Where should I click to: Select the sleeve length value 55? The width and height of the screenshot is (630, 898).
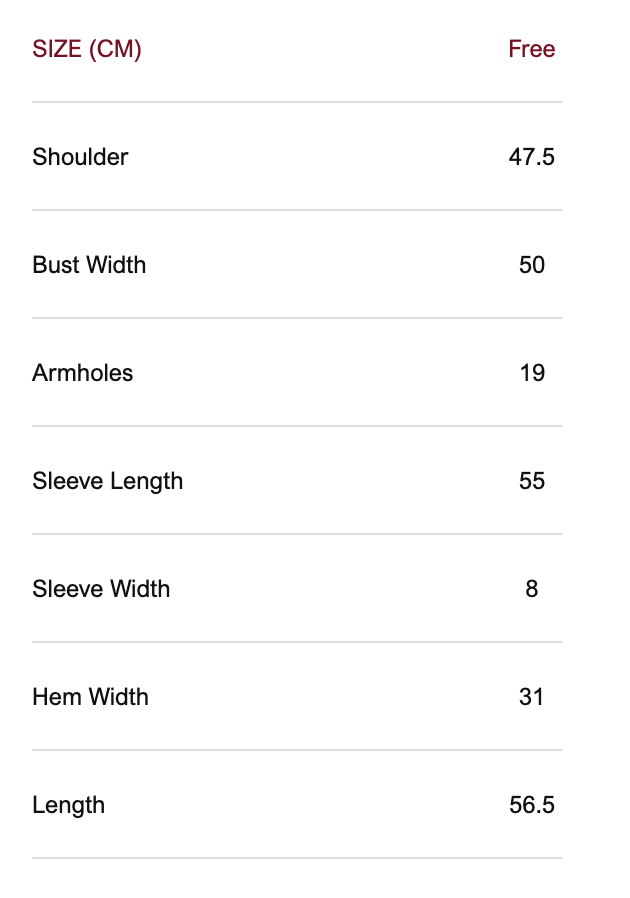click(x=531, y=481)
